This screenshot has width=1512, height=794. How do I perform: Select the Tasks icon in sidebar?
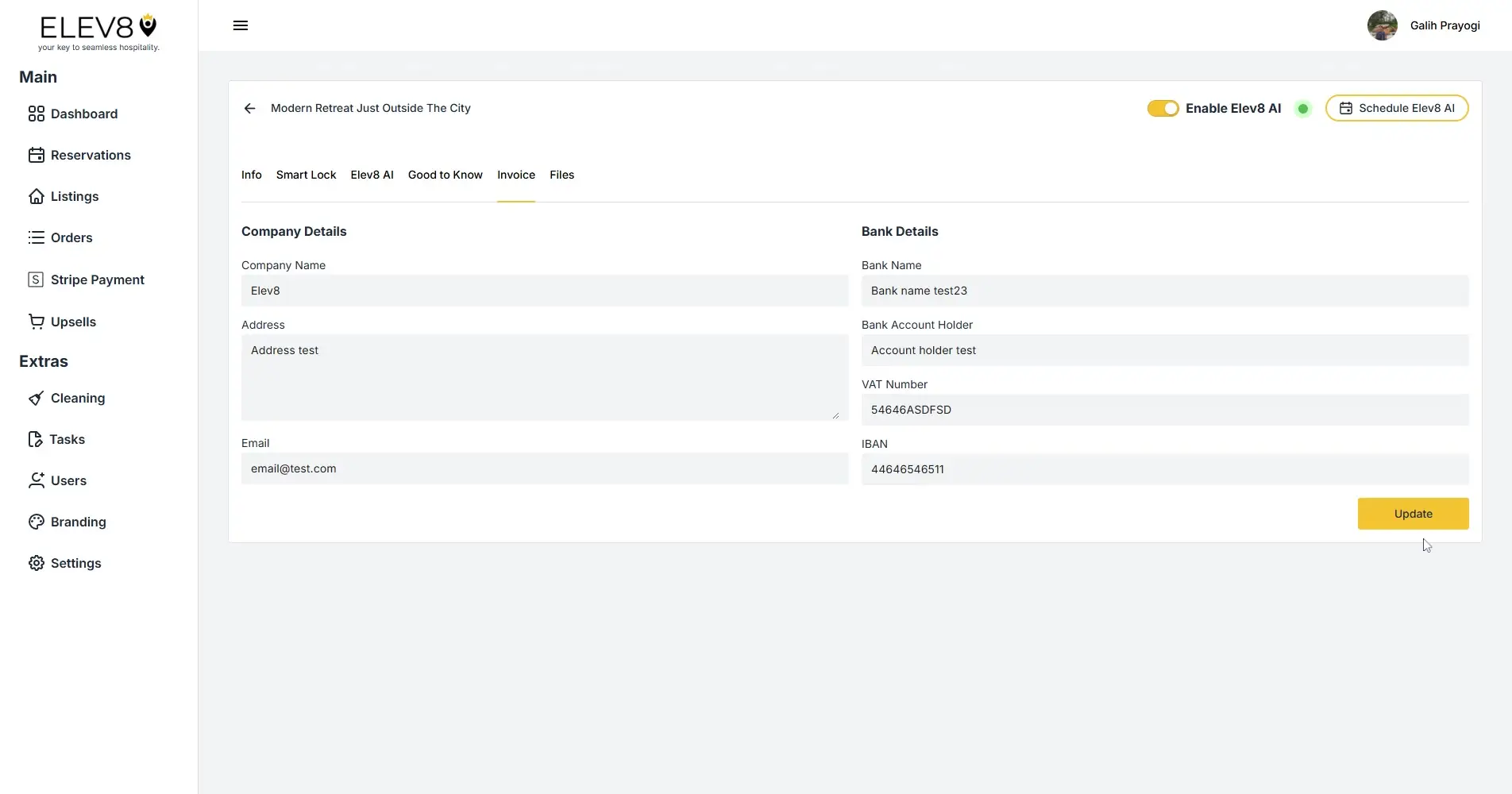click(x=37, y=439)
